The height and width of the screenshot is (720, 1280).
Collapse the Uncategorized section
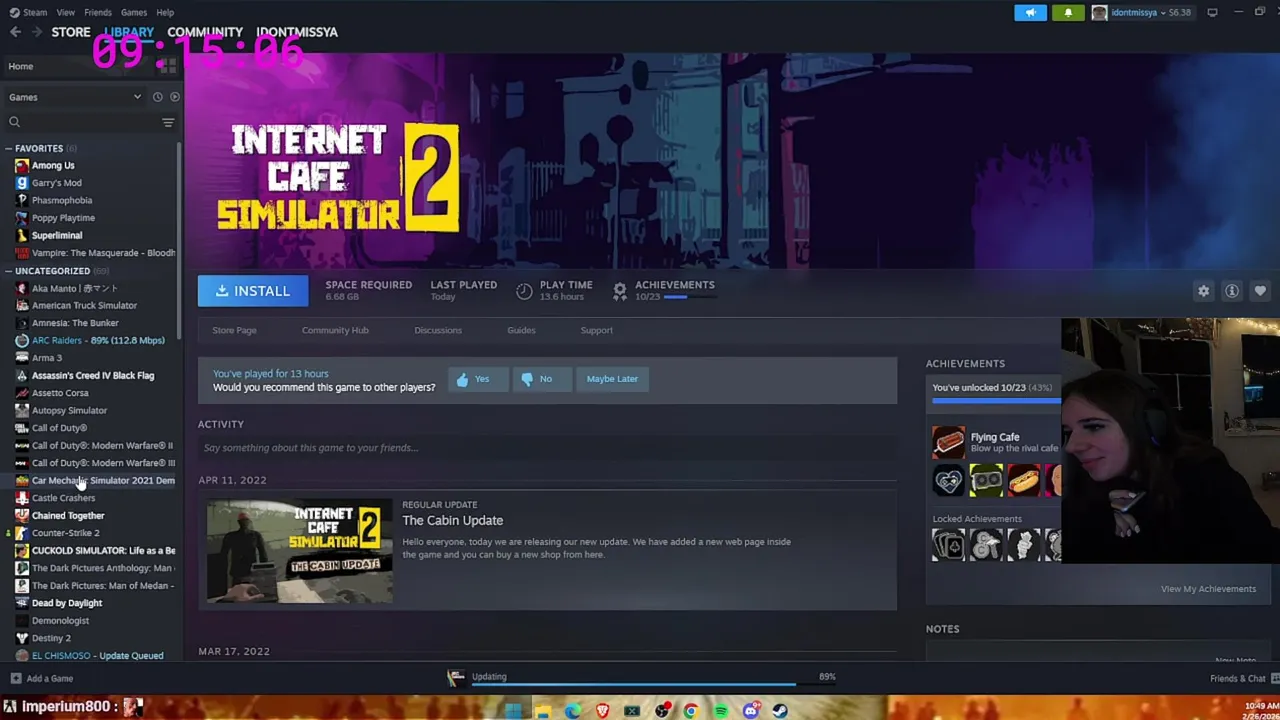[9, 271]
